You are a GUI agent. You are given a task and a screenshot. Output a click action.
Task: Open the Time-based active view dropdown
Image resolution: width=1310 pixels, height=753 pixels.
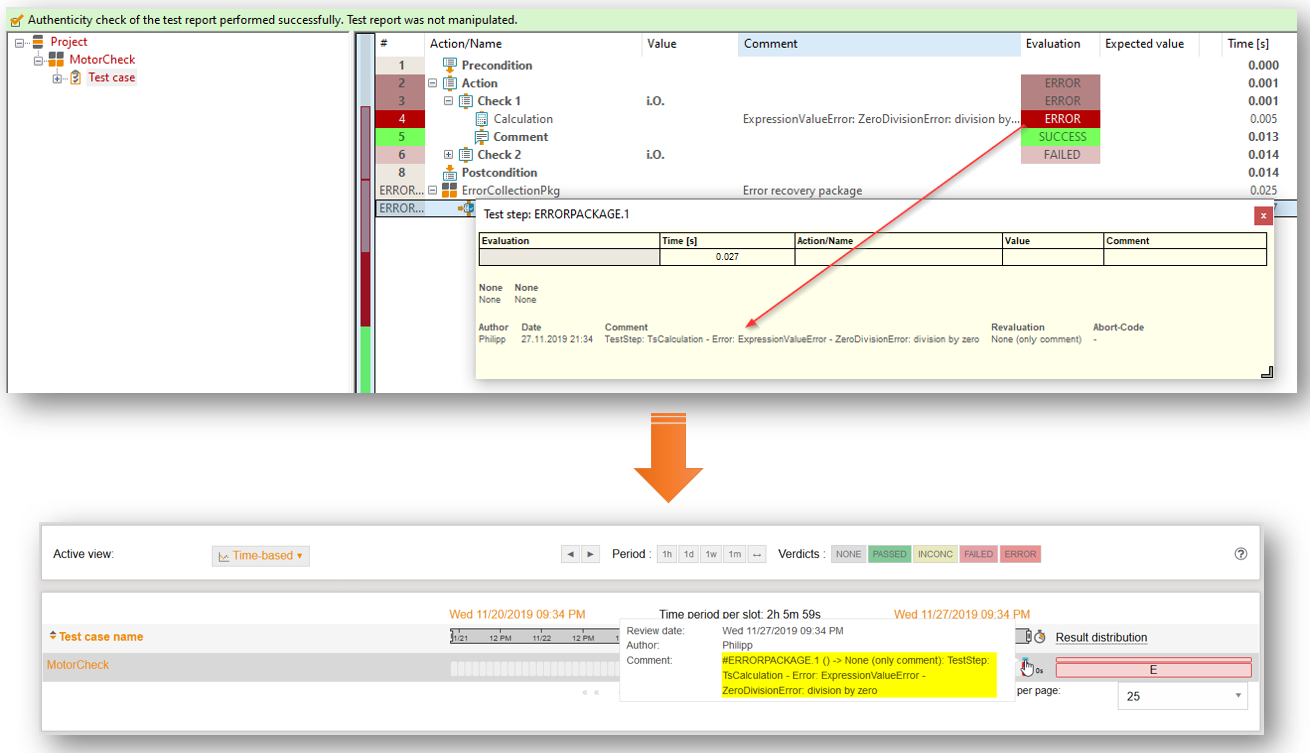(261, 556)
